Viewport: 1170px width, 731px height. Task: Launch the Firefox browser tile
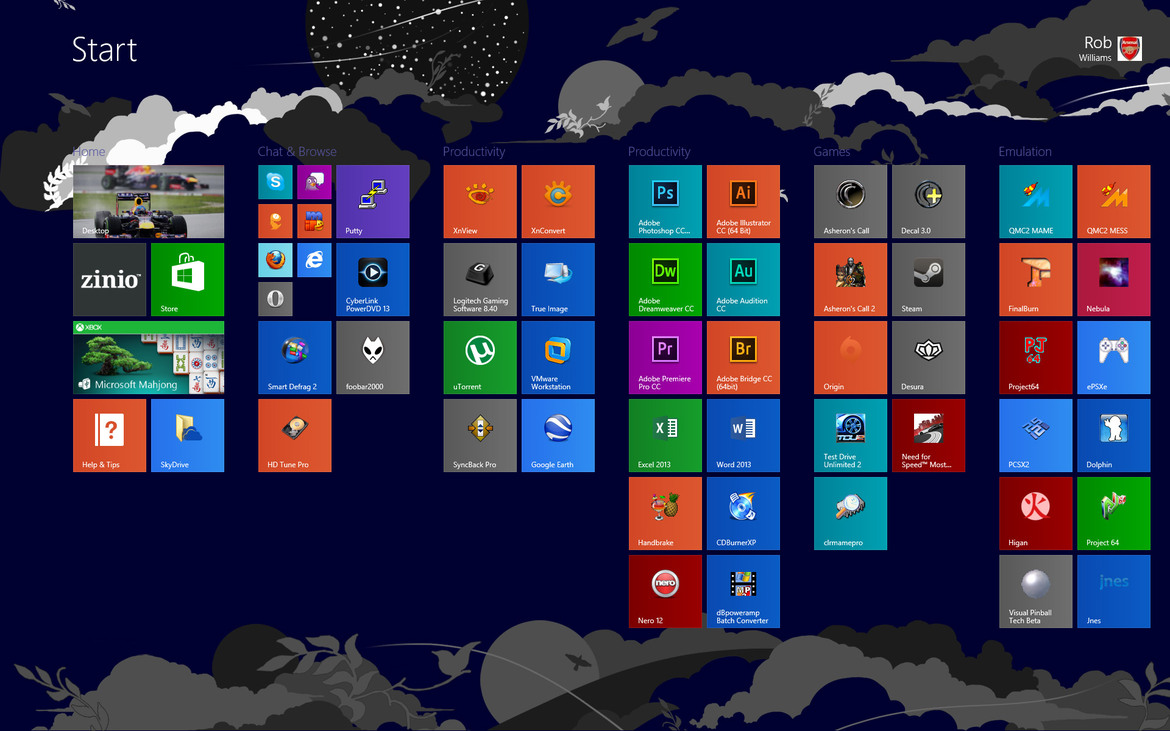coord(275,260)
